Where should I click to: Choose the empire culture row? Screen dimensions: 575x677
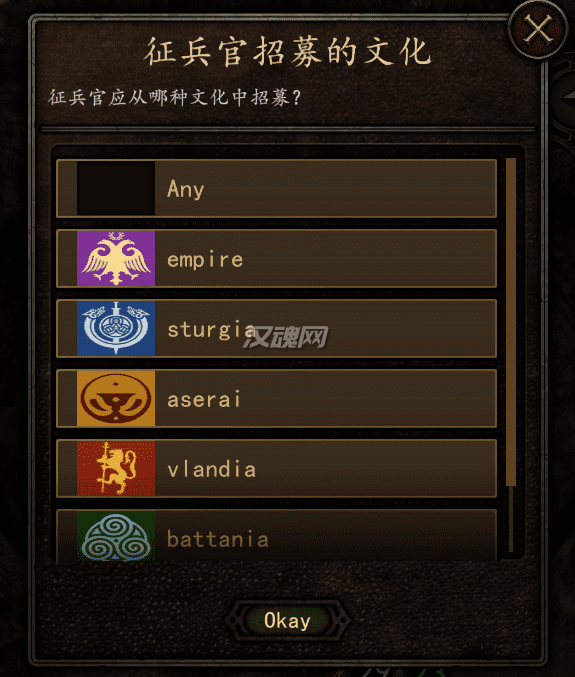point(276,258)
